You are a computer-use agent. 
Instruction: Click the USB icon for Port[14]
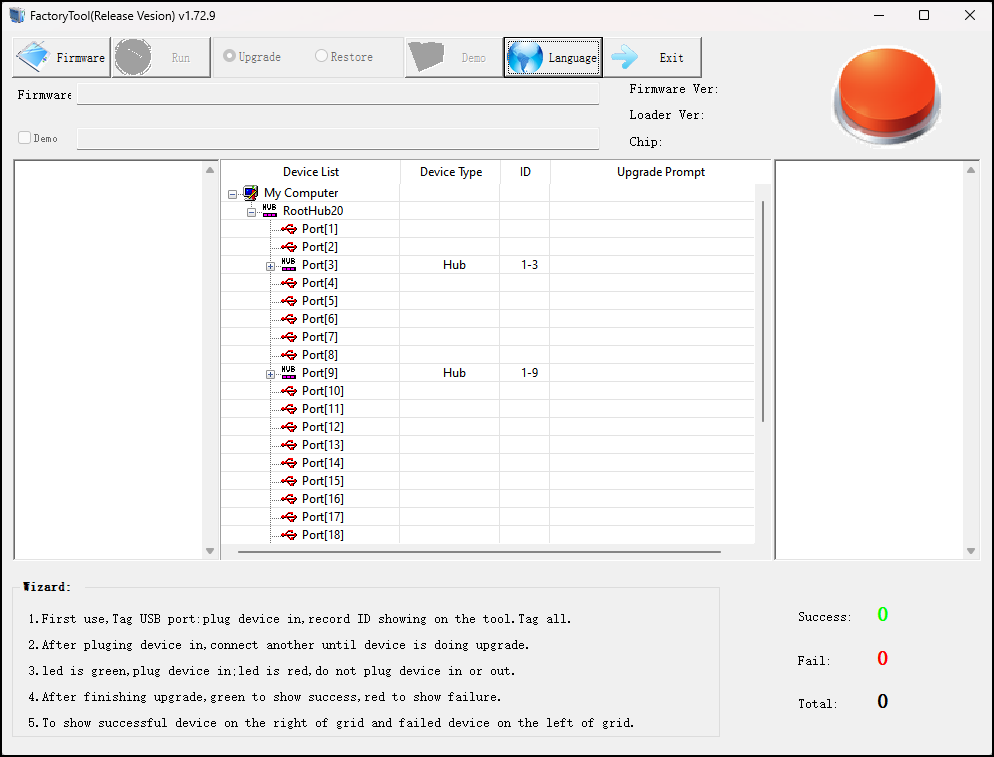point(289,463)
